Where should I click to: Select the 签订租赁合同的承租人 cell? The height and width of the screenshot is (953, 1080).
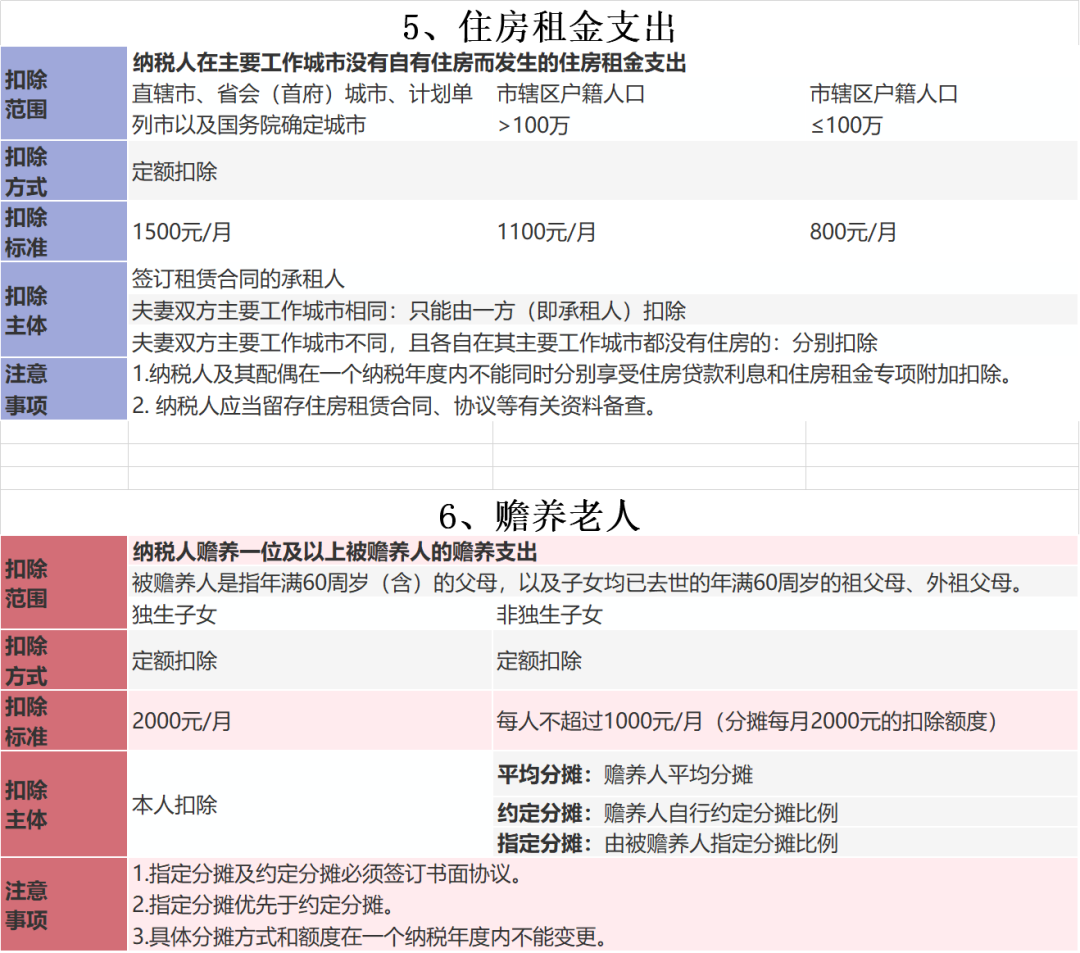click(238, 279)
